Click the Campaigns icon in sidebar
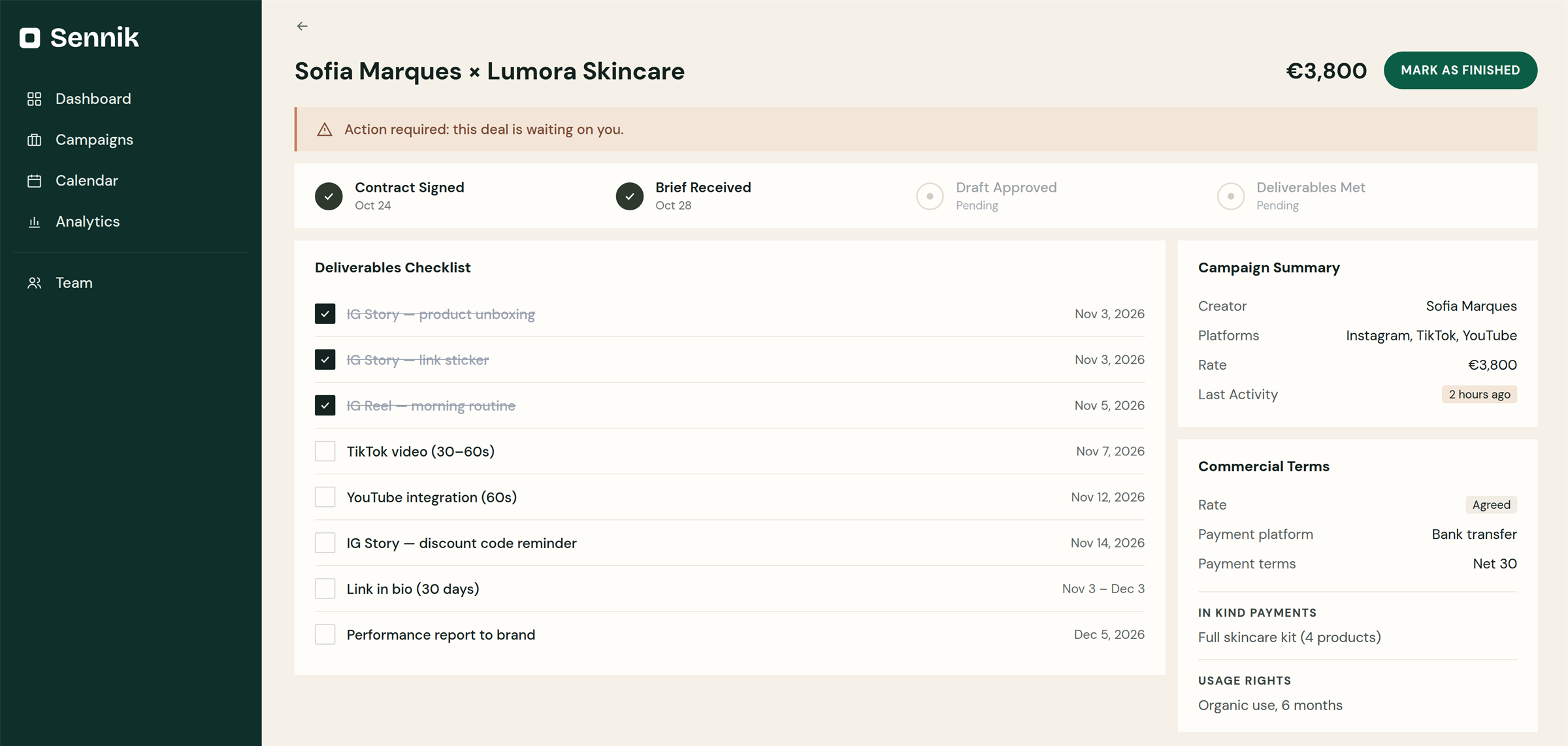Viewport: 1568px width, 746px height. tap(35, 140)
